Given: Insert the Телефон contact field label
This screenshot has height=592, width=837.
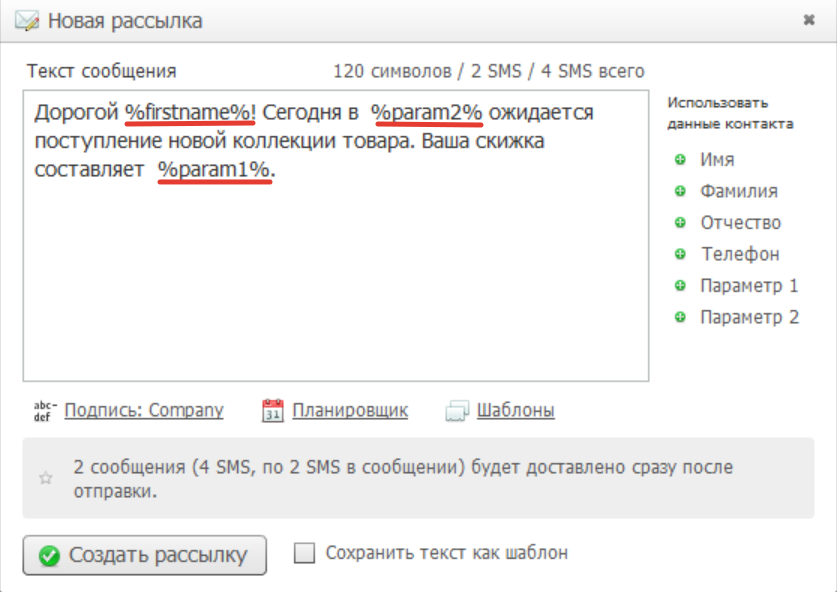Looking at the screenshot, I should click(x=740, y=254).
